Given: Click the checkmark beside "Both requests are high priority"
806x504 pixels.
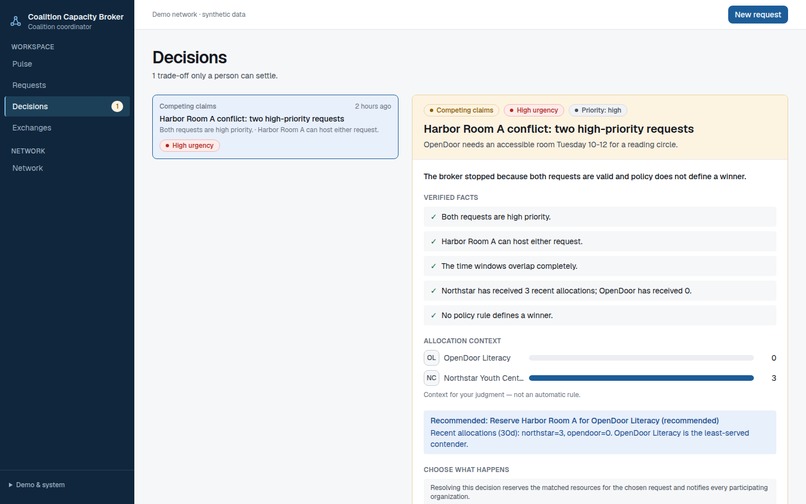Looking at the screenshot, I should 433,217.
